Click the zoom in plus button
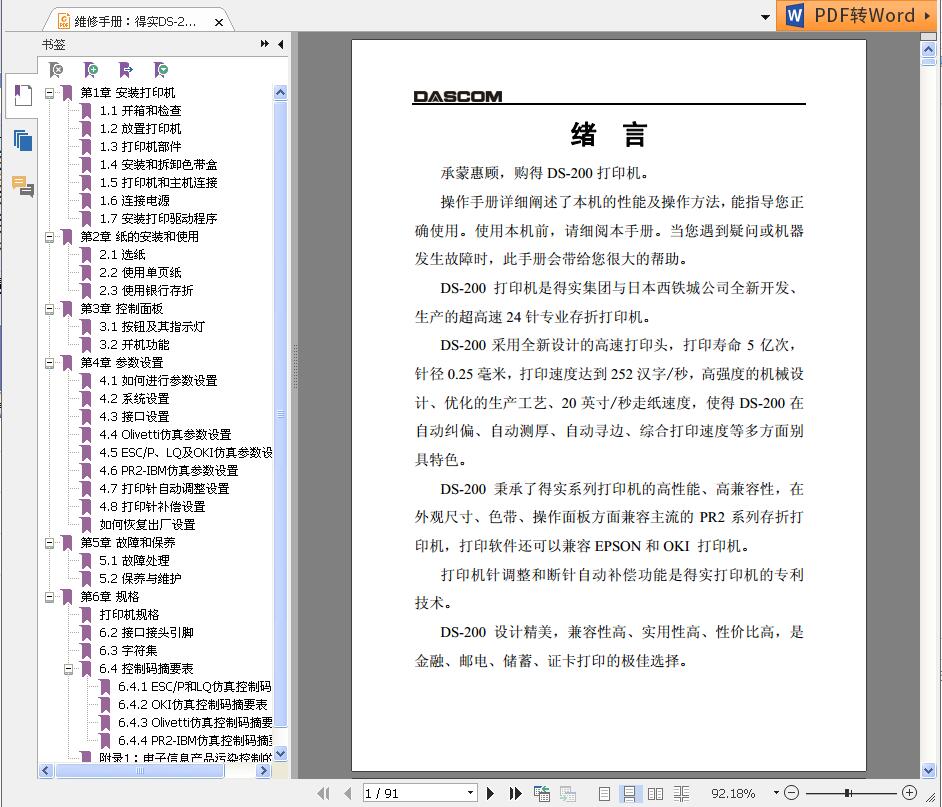 click(910, 793)
